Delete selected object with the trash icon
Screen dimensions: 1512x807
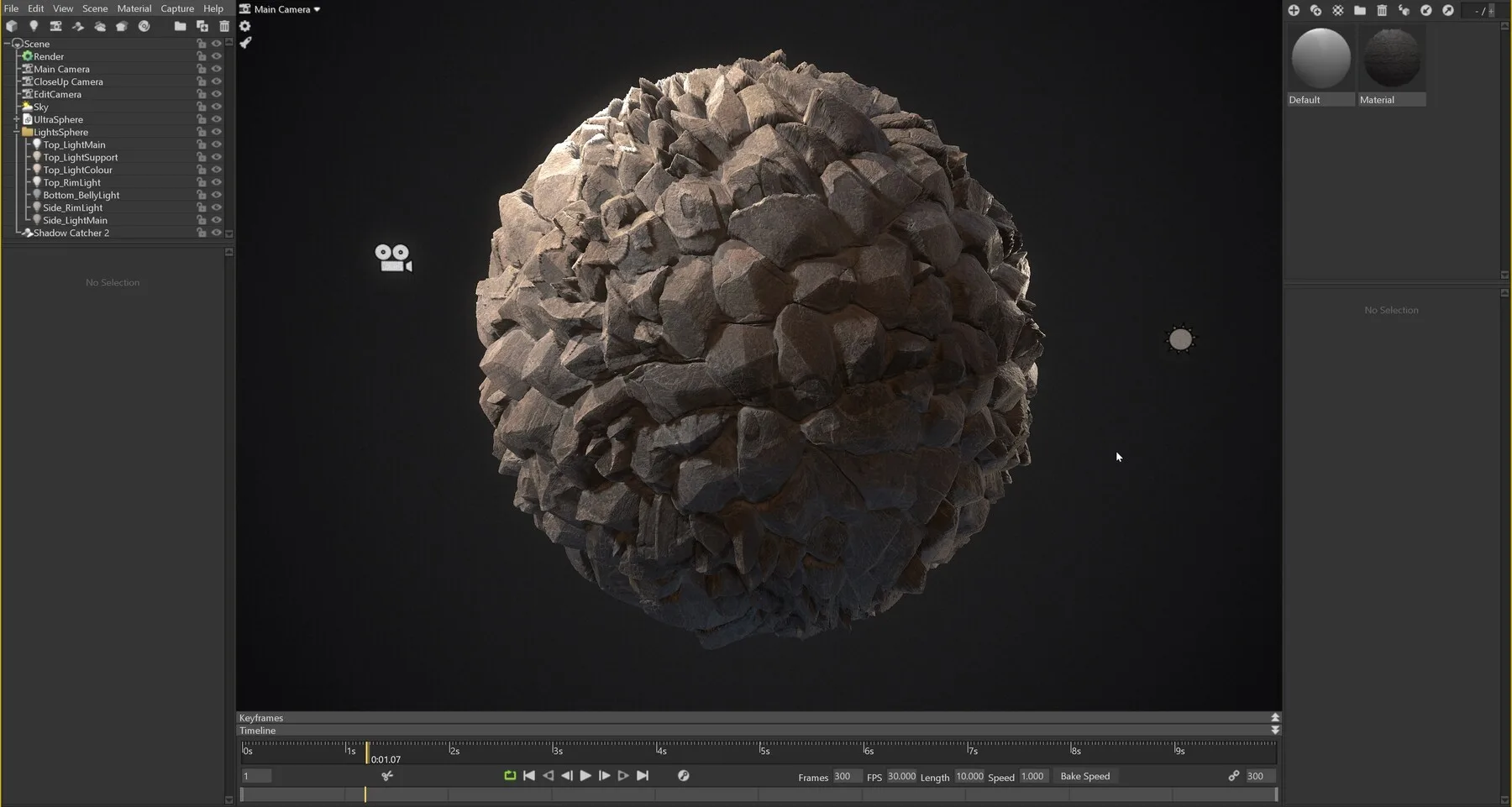(224, 26)
